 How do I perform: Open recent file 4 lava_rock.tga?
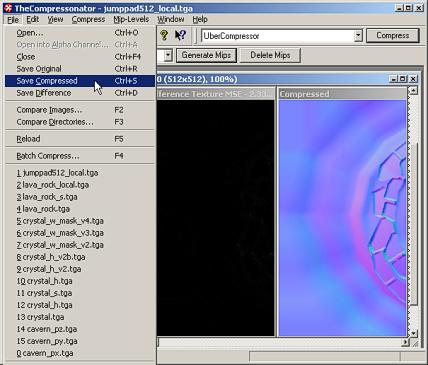pyautogui.click(x=80, y=209)
